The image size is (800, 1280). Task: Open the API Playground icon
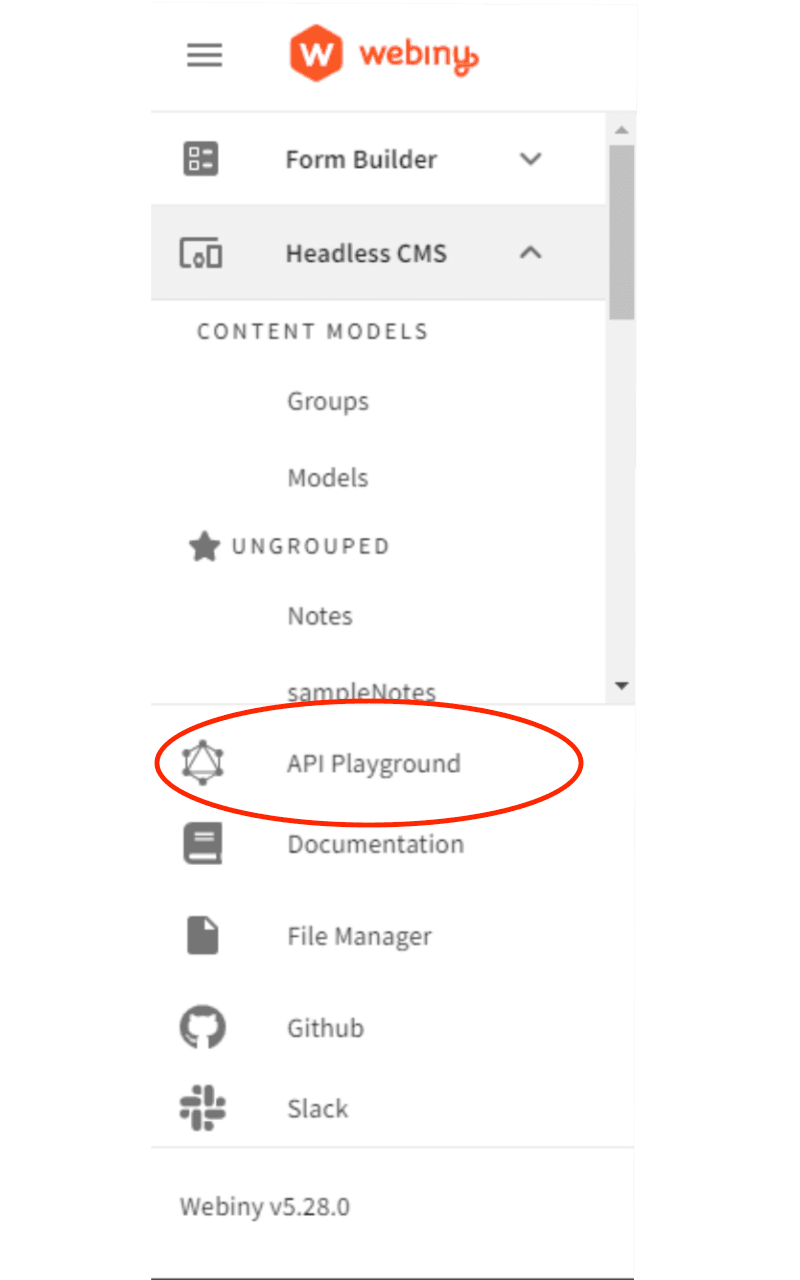[x=205, y=762]
